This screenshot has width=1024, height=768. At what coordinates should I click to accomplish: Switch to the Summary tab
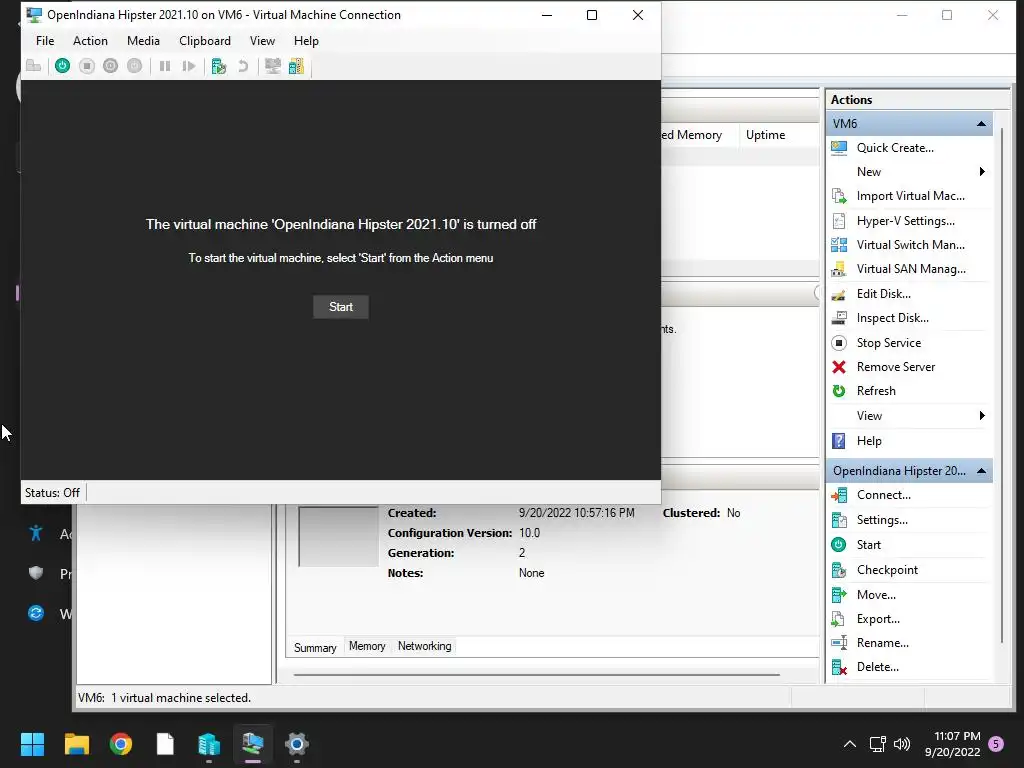[315, 647]
